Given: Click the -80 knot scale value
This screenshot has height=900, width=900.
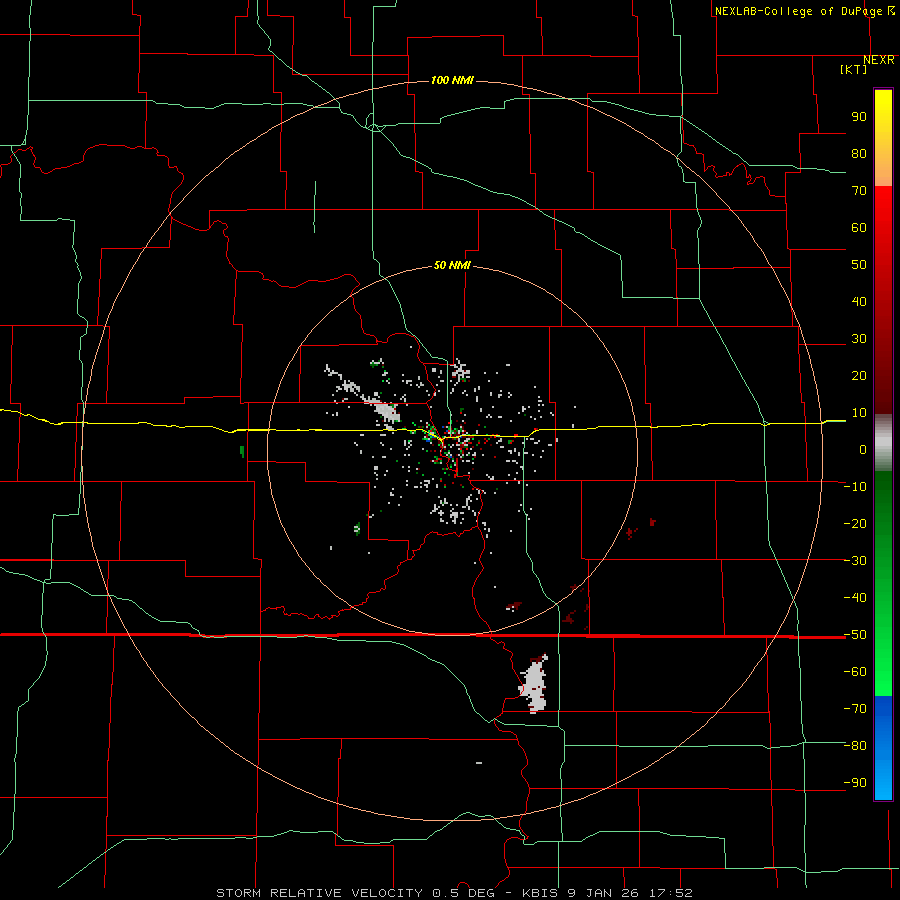Looking at the screenshot, I should (x=855, y=746).
